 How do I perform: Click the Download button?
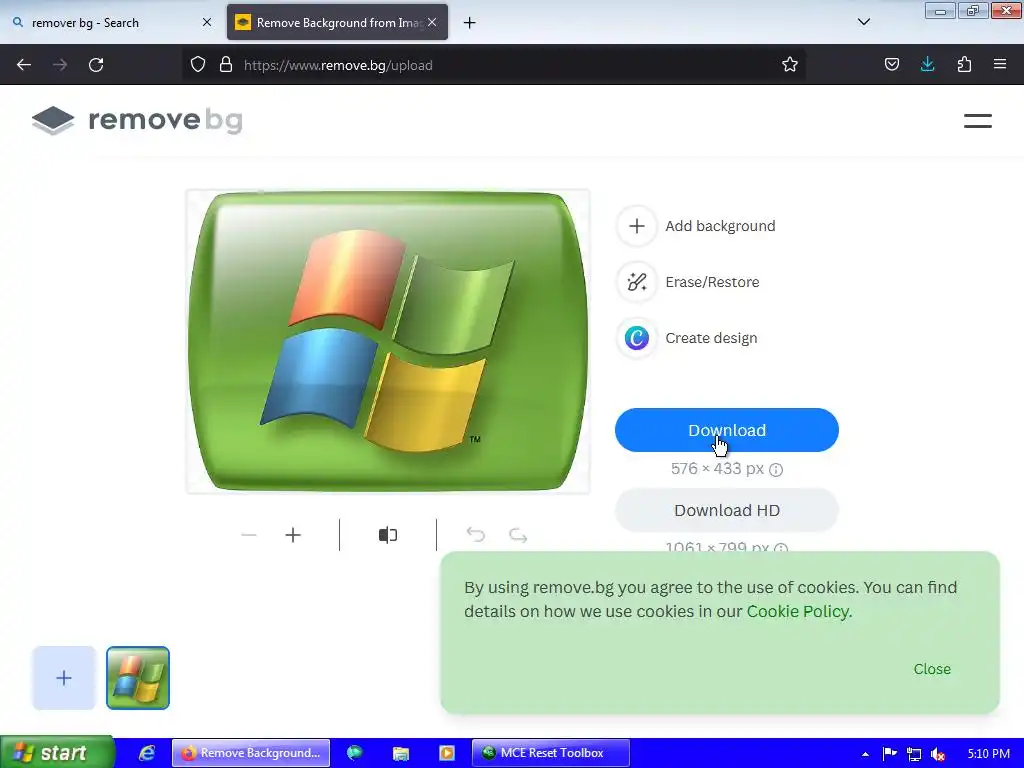click(727, 430)
